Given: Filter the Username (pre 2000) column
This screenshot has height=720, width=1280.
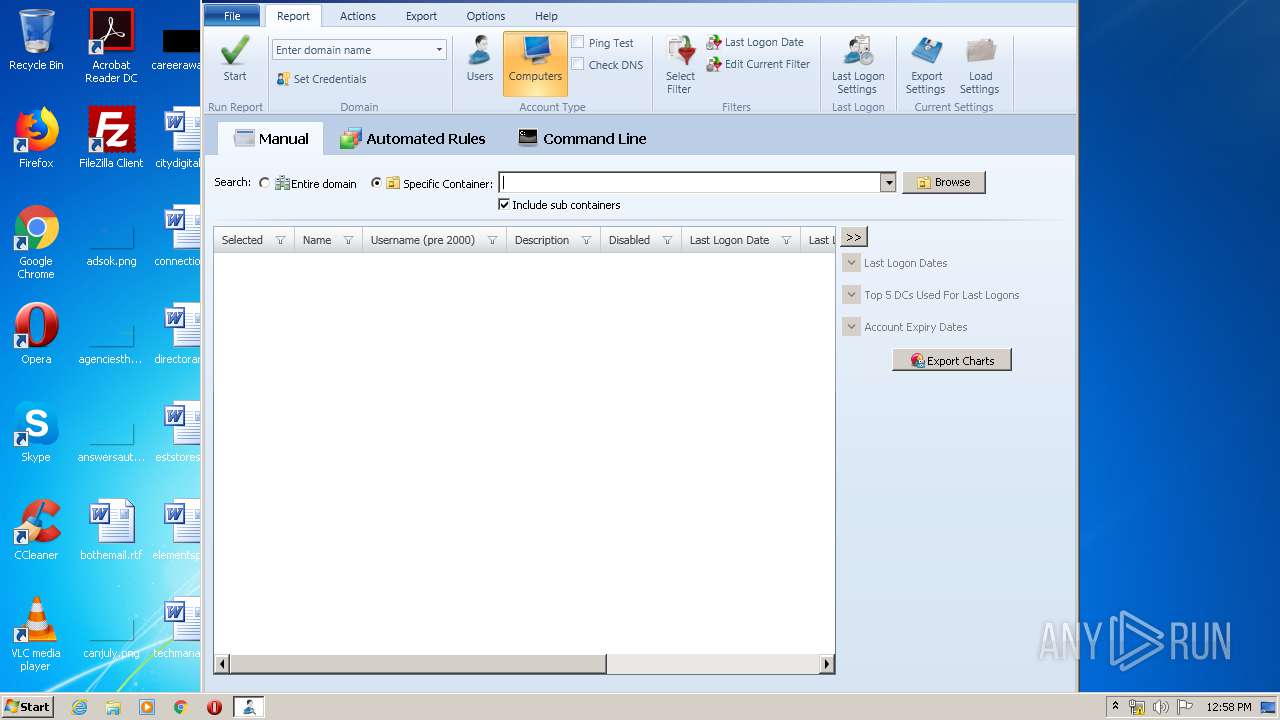Looking at the screenshot, I should pyautogui.click(x=492, y=240).
